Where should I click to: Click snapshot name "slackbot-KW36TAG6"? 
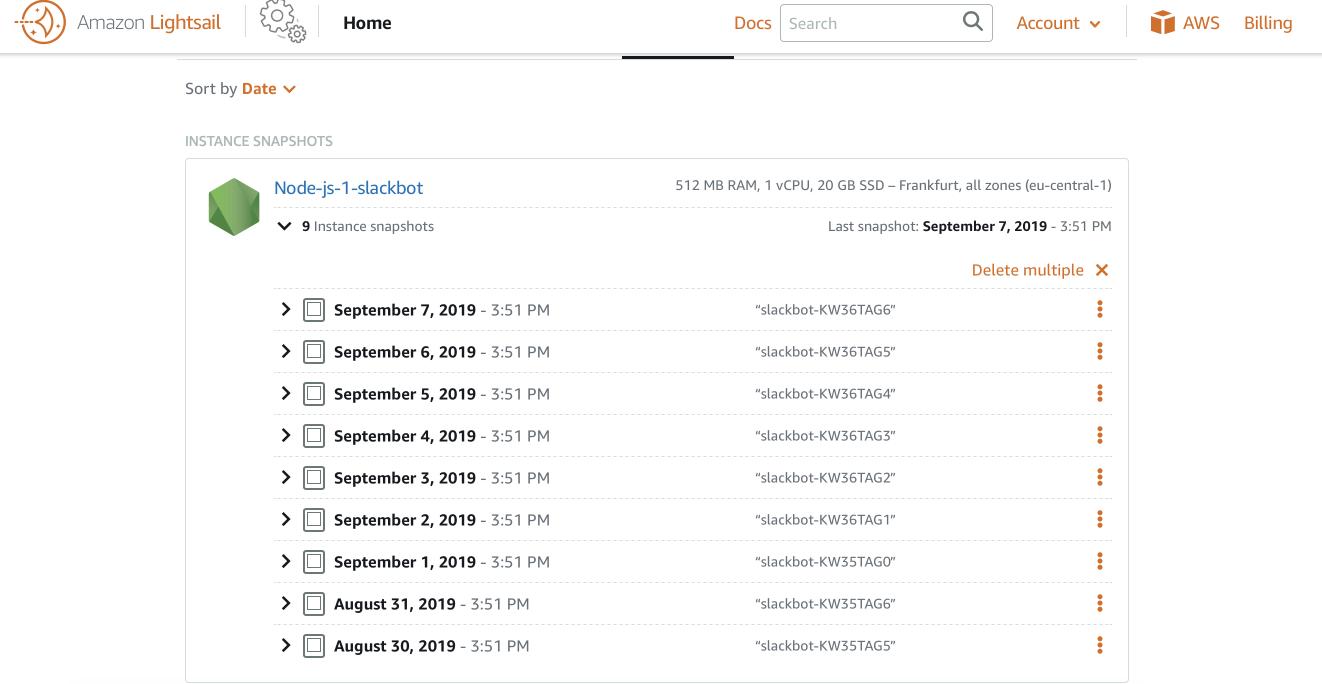coord(825,310)
